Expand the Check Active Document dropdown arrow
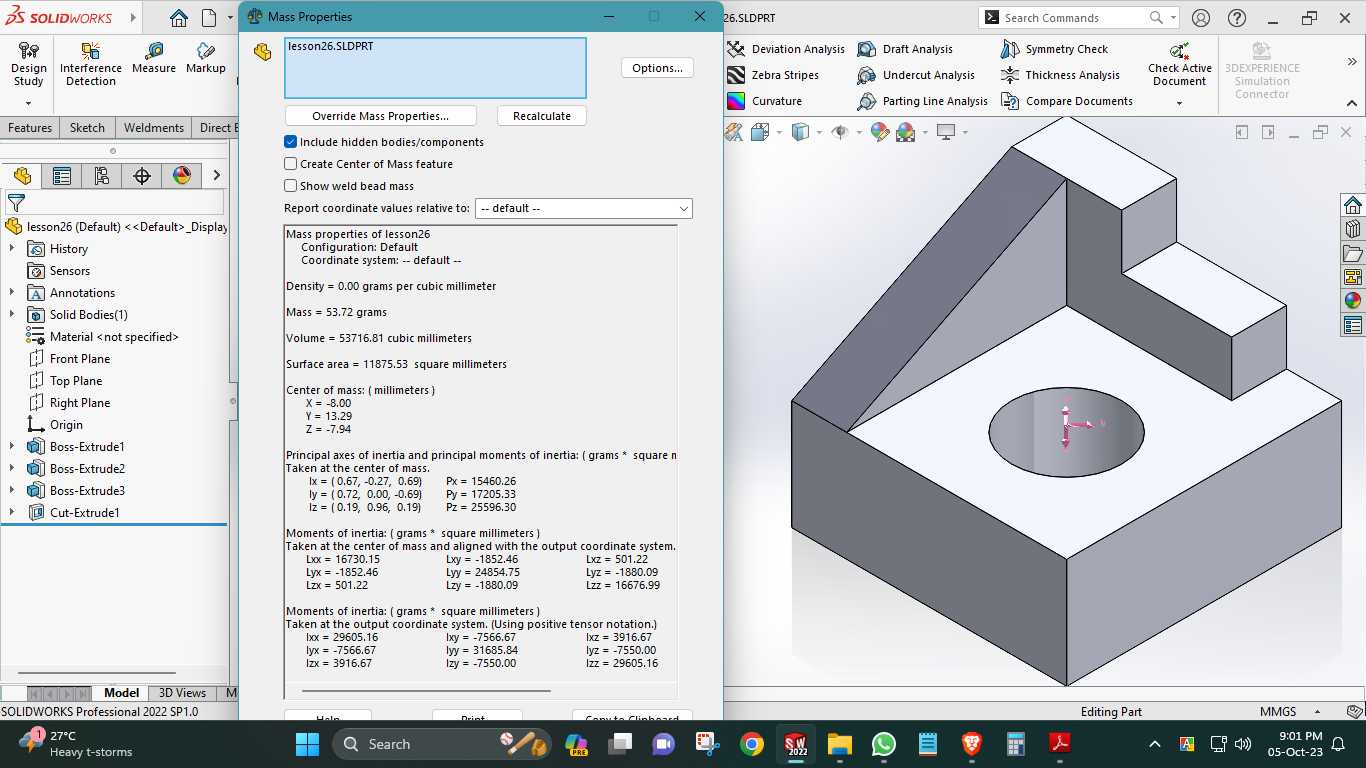1366x768 pixels. (1180, 103)
